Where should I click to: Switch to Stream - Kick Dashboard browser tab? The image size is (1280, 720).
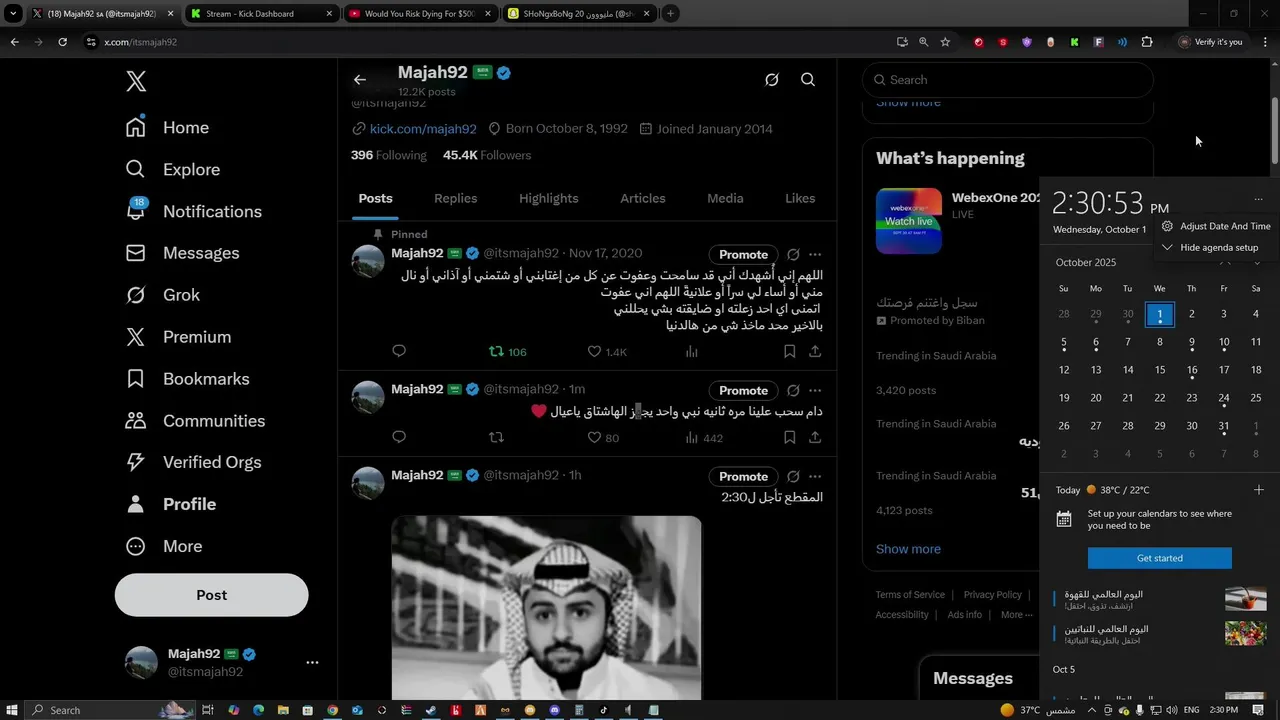tap(260, 14)
